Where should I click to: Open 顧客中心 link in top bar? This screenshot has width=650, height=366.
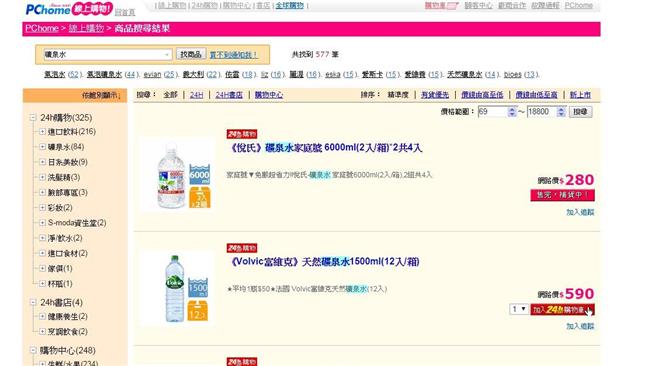coord(478,6)
